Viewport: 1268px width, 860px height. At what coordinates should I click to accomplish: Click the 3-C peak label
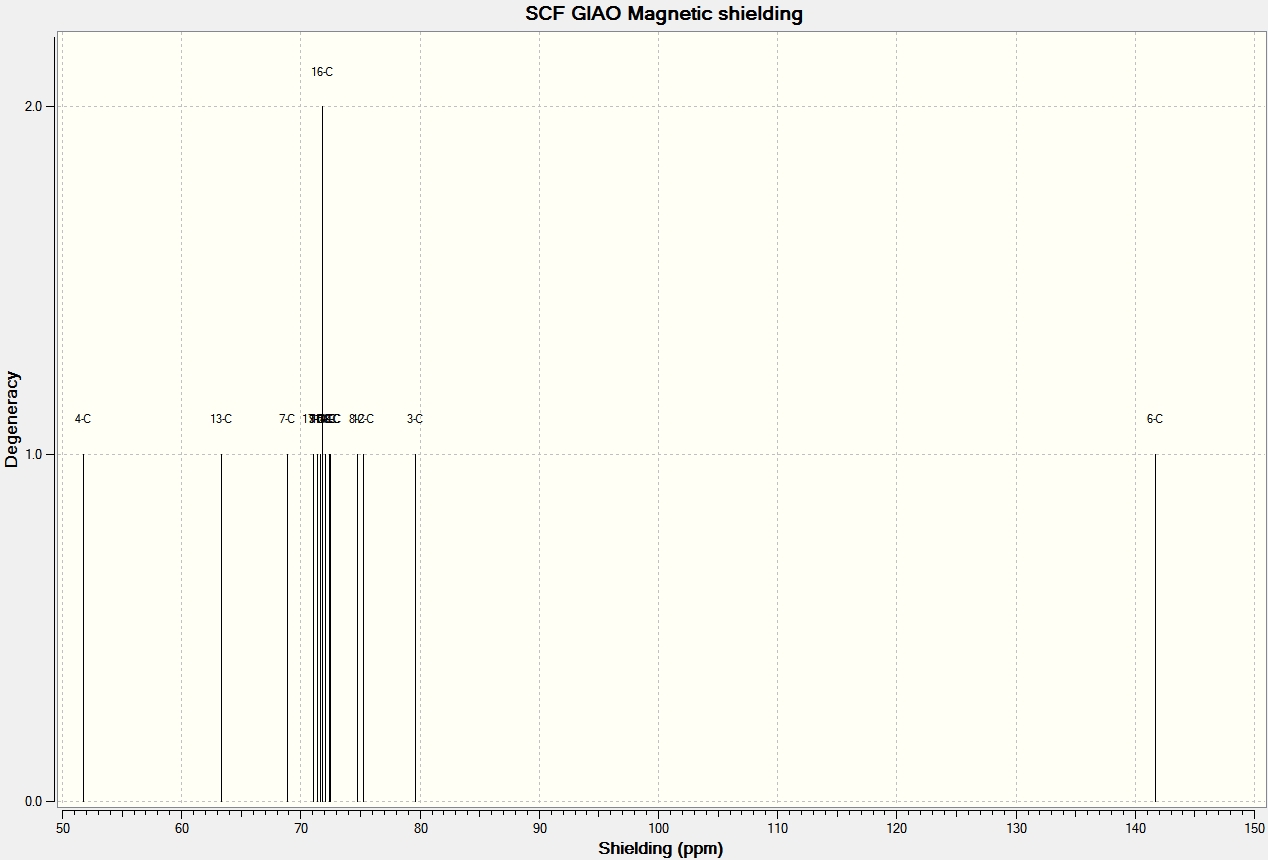(415, 419)
